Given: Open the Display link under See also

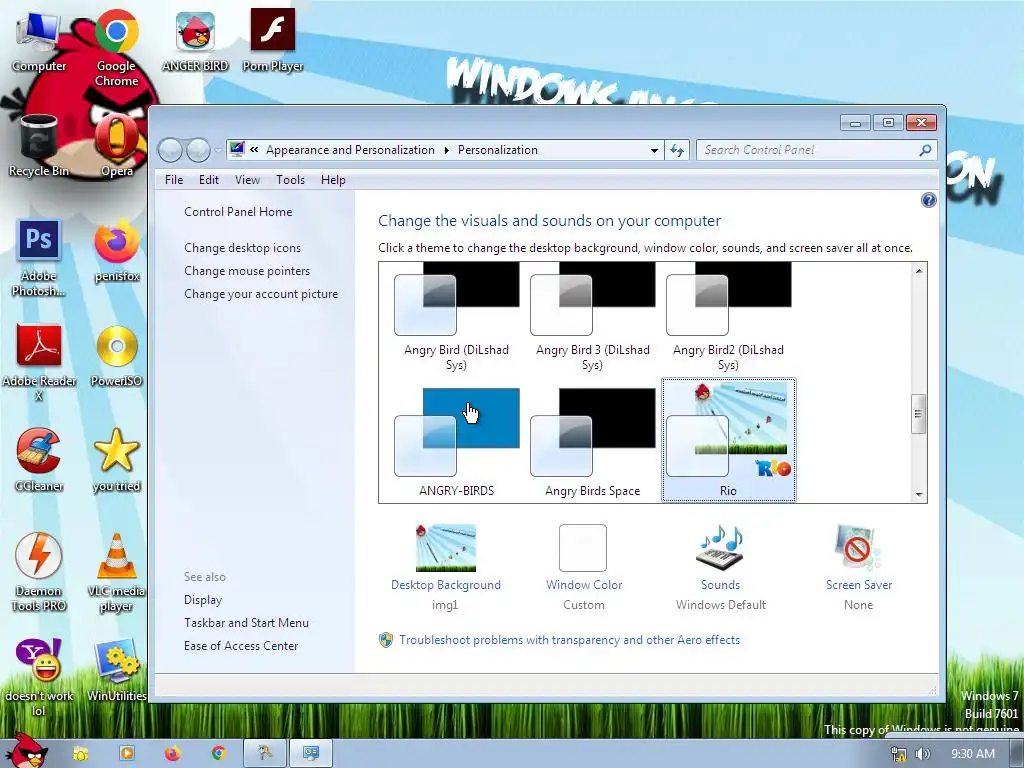Looking at the screenshot, I should click(x=203, y=600).
